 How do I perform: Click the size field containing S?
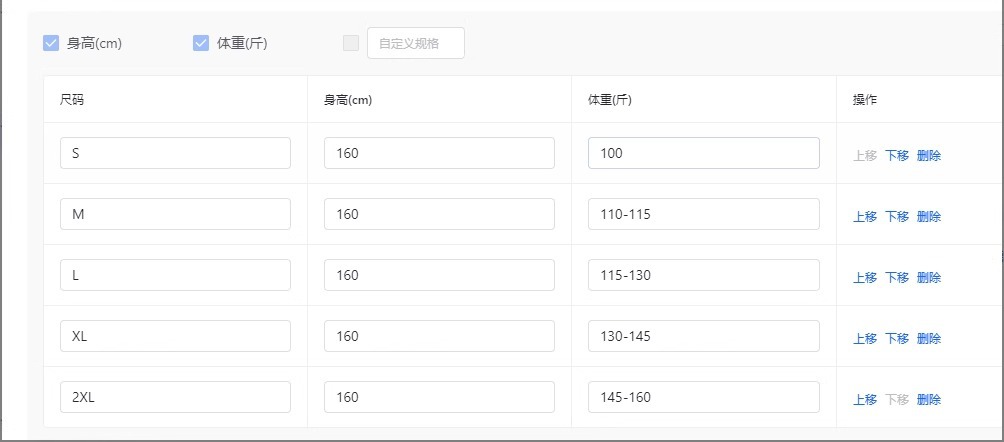175,153
